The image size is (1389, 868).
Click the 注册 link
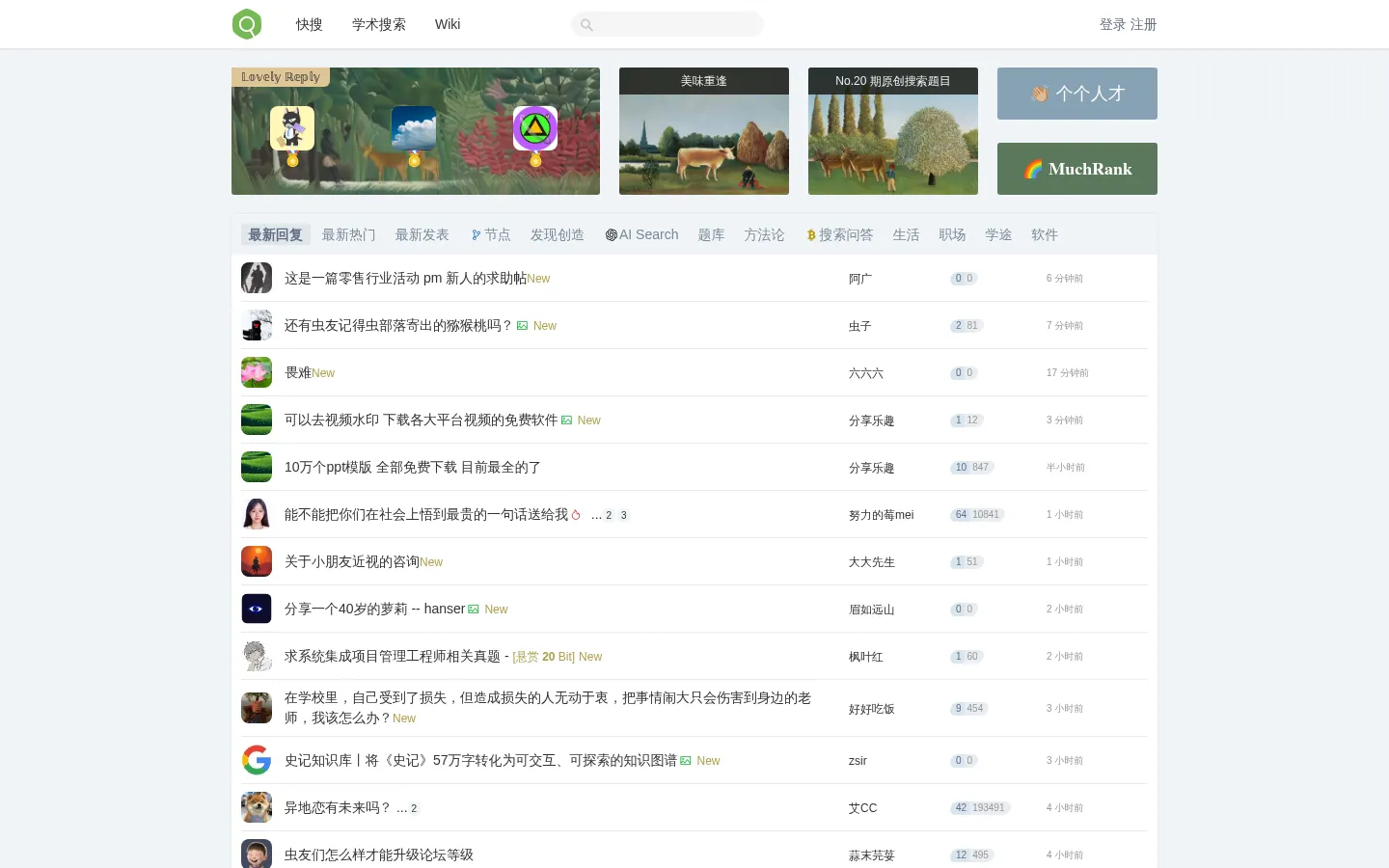point(1144,24)
